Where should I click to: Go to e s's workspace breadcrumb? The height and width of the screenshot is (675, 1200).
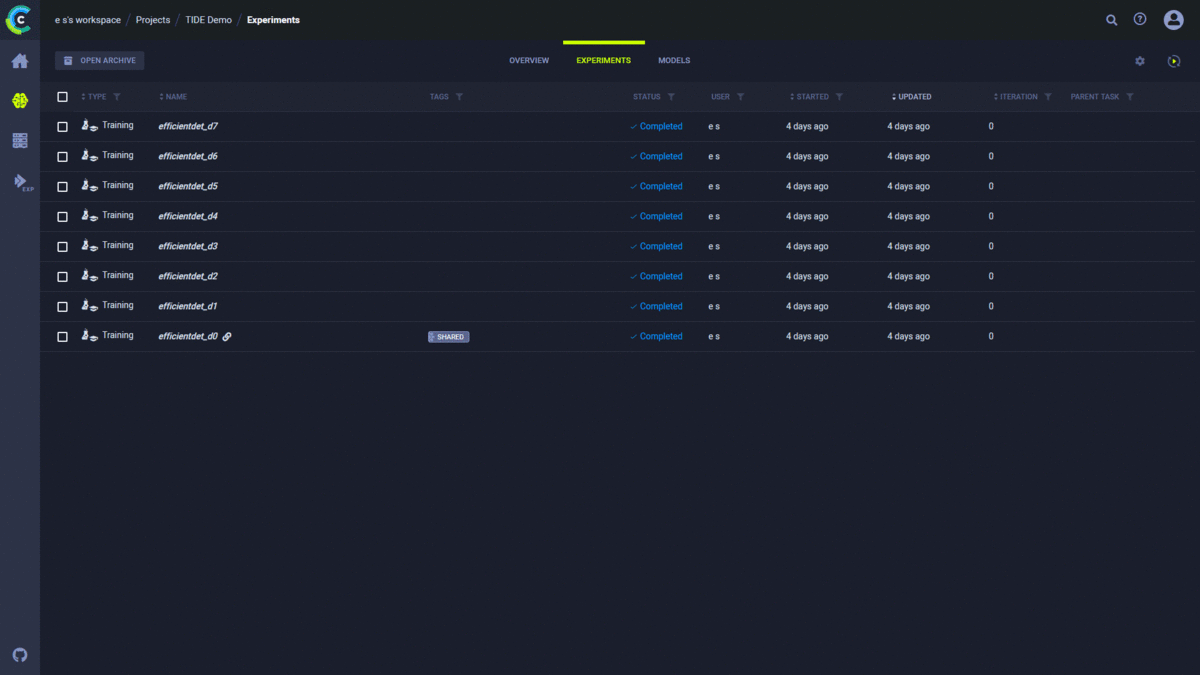point(88,20)
